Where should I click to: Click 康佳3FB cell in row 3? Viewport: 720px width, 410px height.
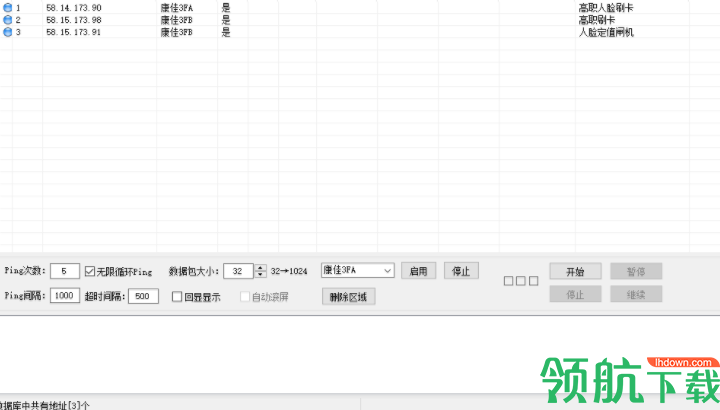pos(176,32)
